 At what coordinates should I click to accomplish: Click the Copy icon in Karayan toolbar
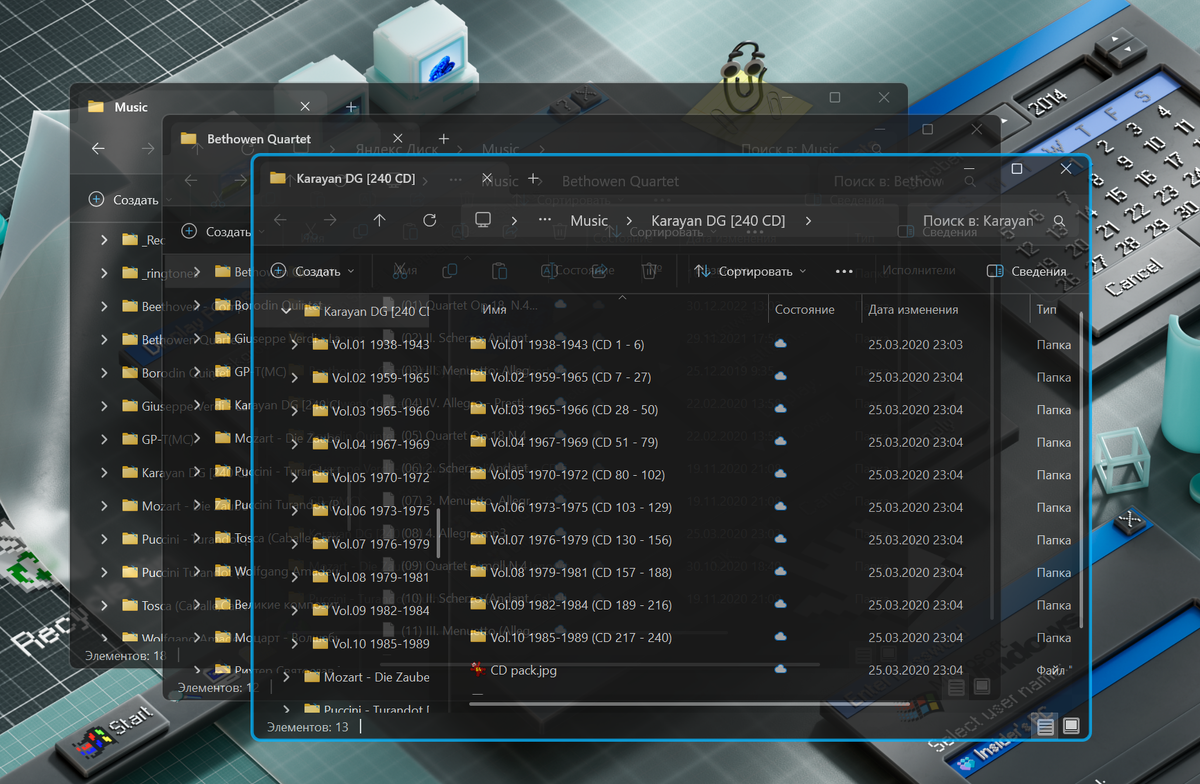pos(450,271)
